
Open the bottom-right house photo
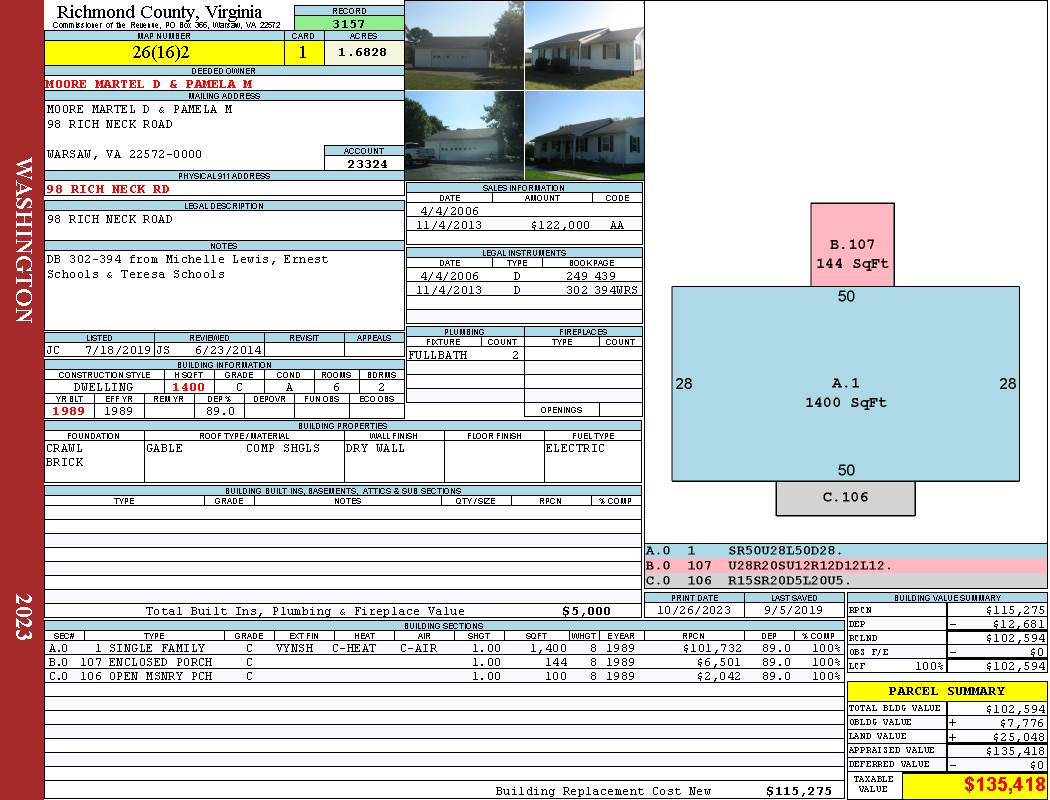tap(584, 135)
